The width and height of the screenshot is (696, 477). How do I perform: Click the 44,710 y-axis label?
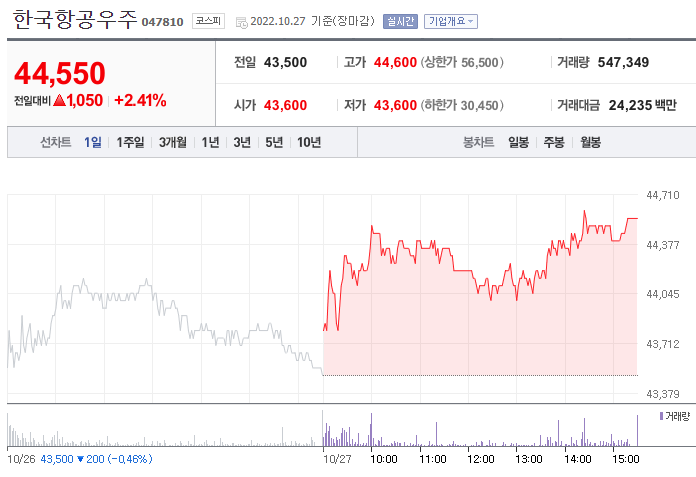(663, 195)
